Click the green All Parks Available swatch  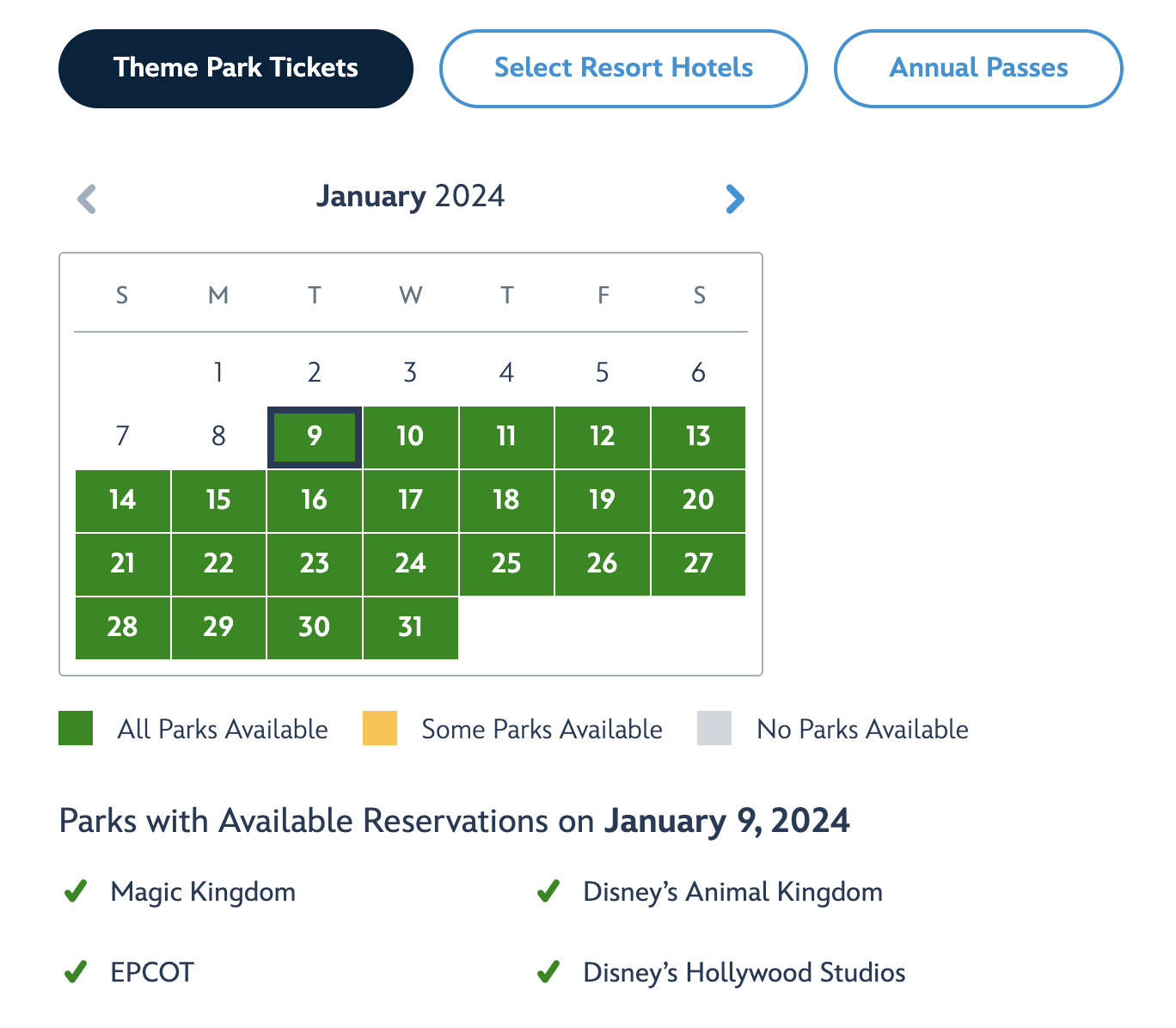tap(76, 728)
